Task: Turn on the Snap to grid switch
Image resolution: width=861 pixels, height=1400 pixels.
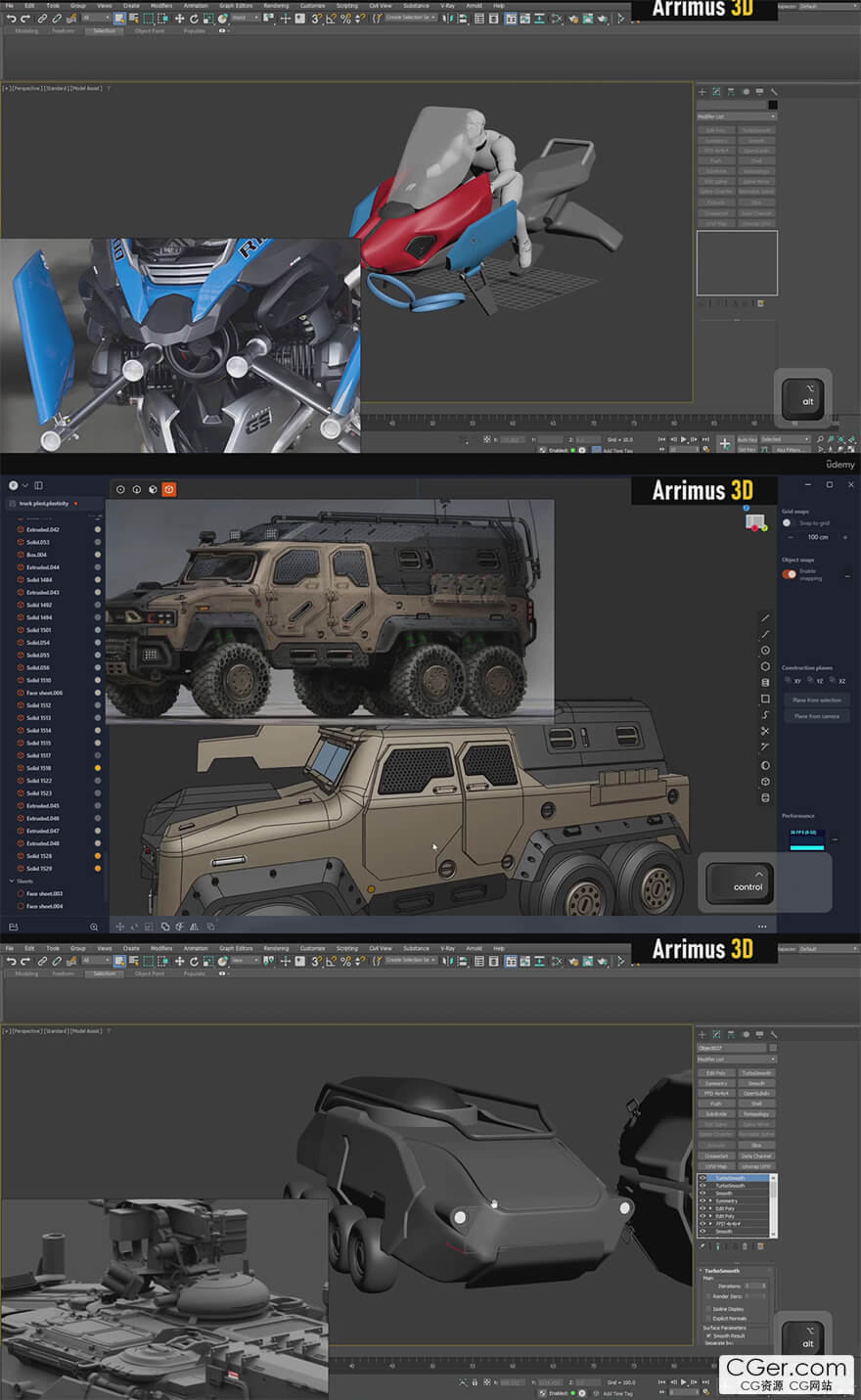Action: 788,523
